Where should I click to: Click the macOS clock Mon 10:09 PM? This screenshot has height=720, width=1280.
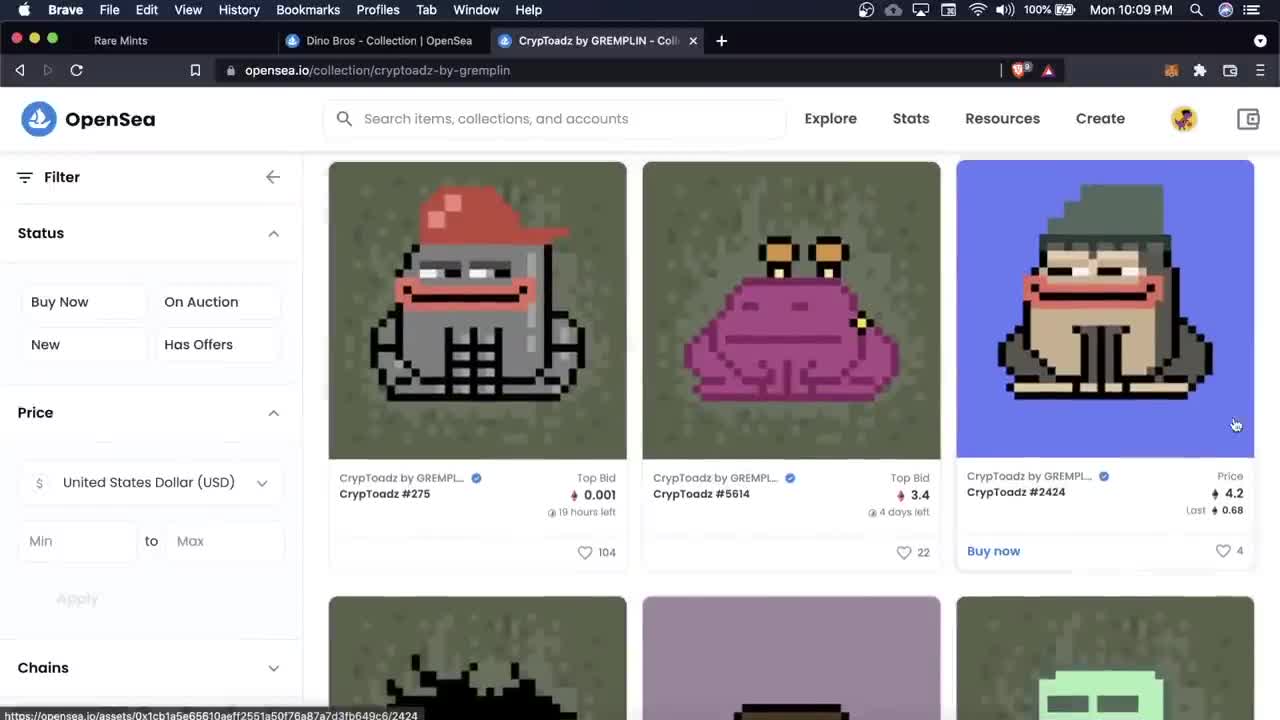pos(1131,10)
